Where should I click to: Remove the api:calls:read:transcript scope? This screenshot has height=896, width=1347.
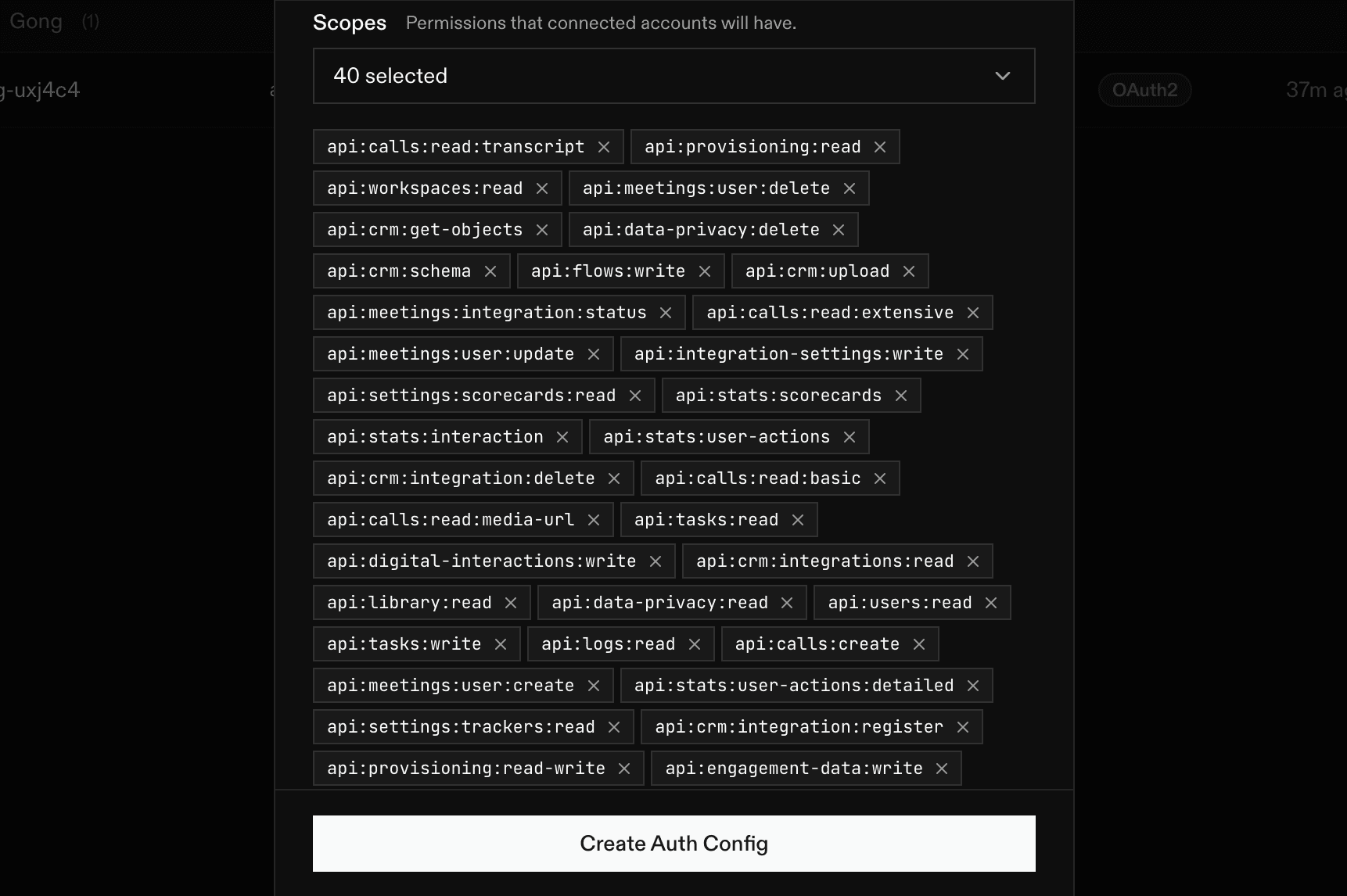(604, 147)
